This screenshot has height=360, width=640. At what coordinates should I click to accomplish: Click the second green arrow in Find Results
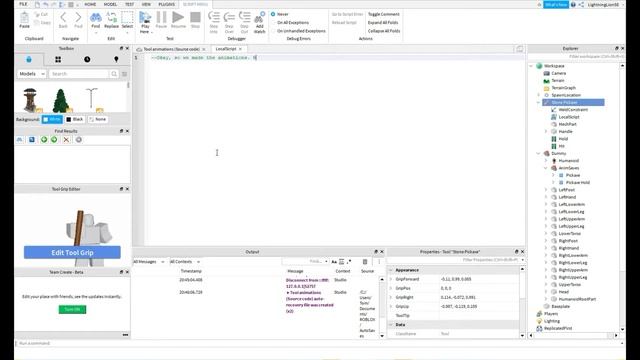tap(54, 140)
